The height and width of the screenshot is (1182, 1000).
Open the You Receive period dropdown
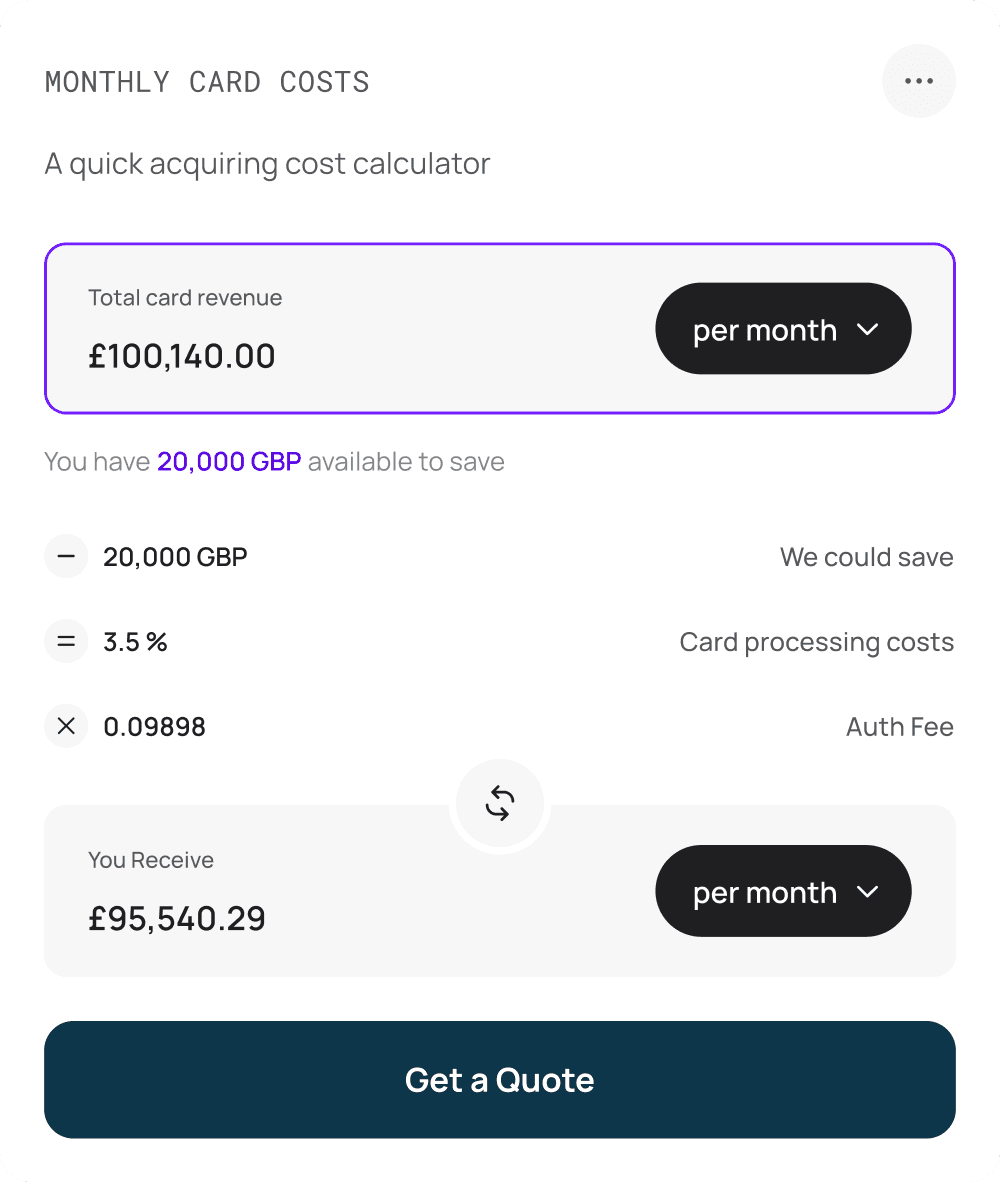(x=783, y=891)
